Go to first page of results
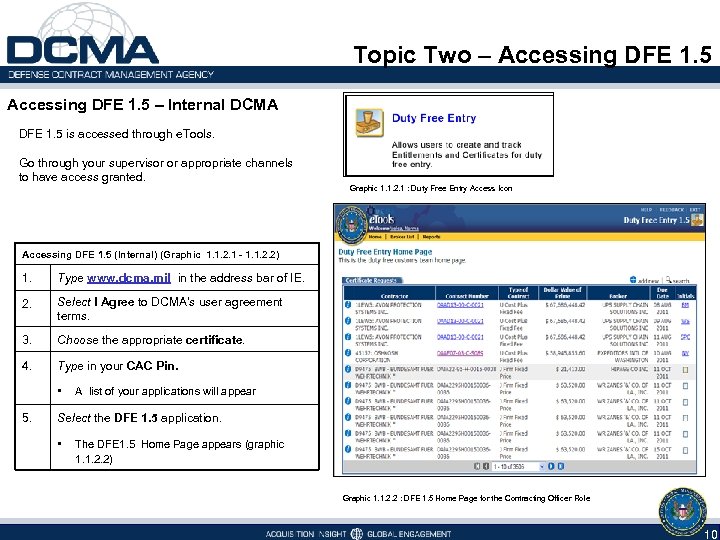This screenshot has height=540, width=720. point(477,466)
